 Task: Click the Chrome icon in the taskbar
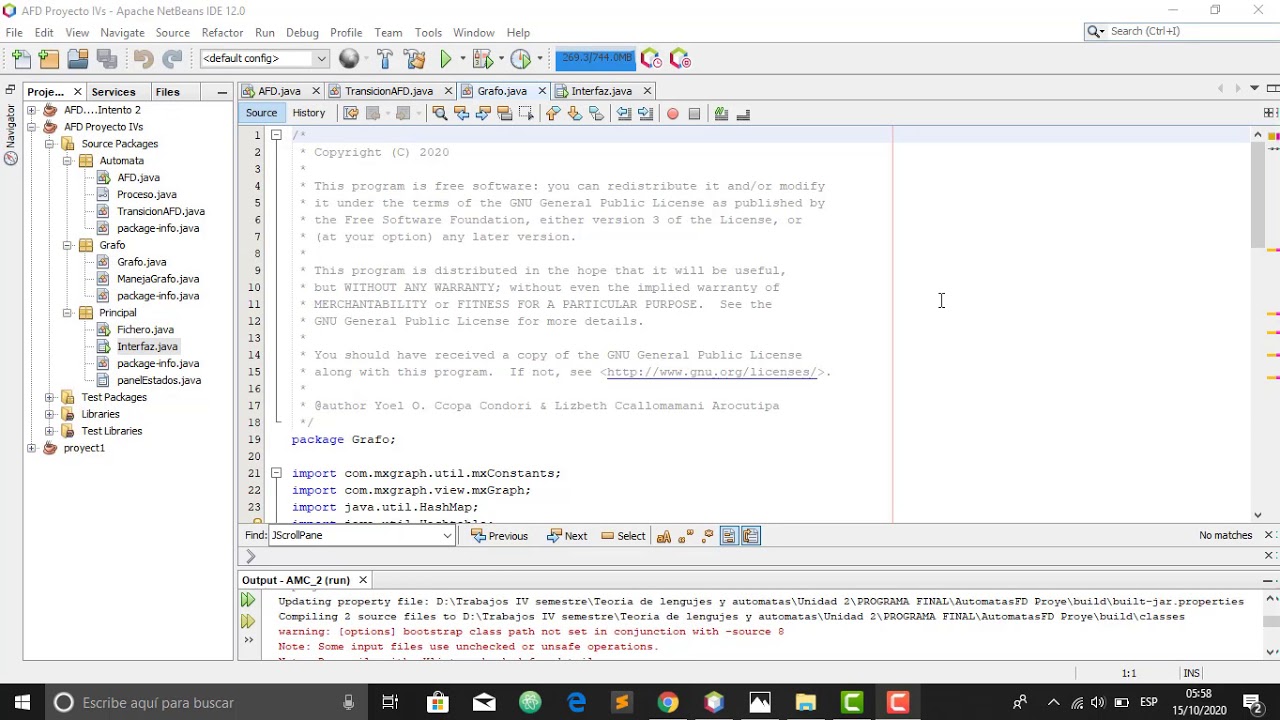coord(667,702)
